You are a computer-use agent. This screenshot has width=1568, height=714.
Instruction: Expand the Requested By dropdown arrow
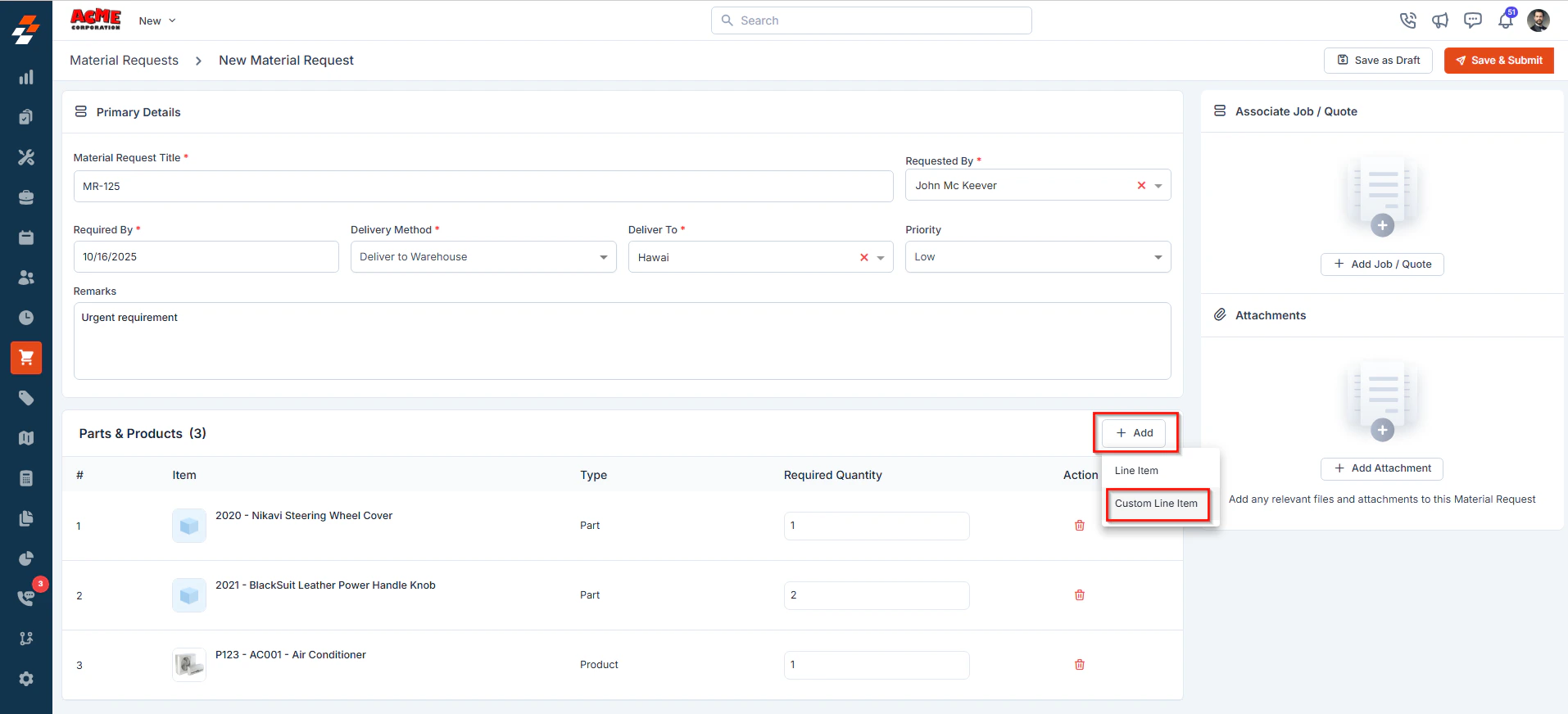click(1158, 186)
